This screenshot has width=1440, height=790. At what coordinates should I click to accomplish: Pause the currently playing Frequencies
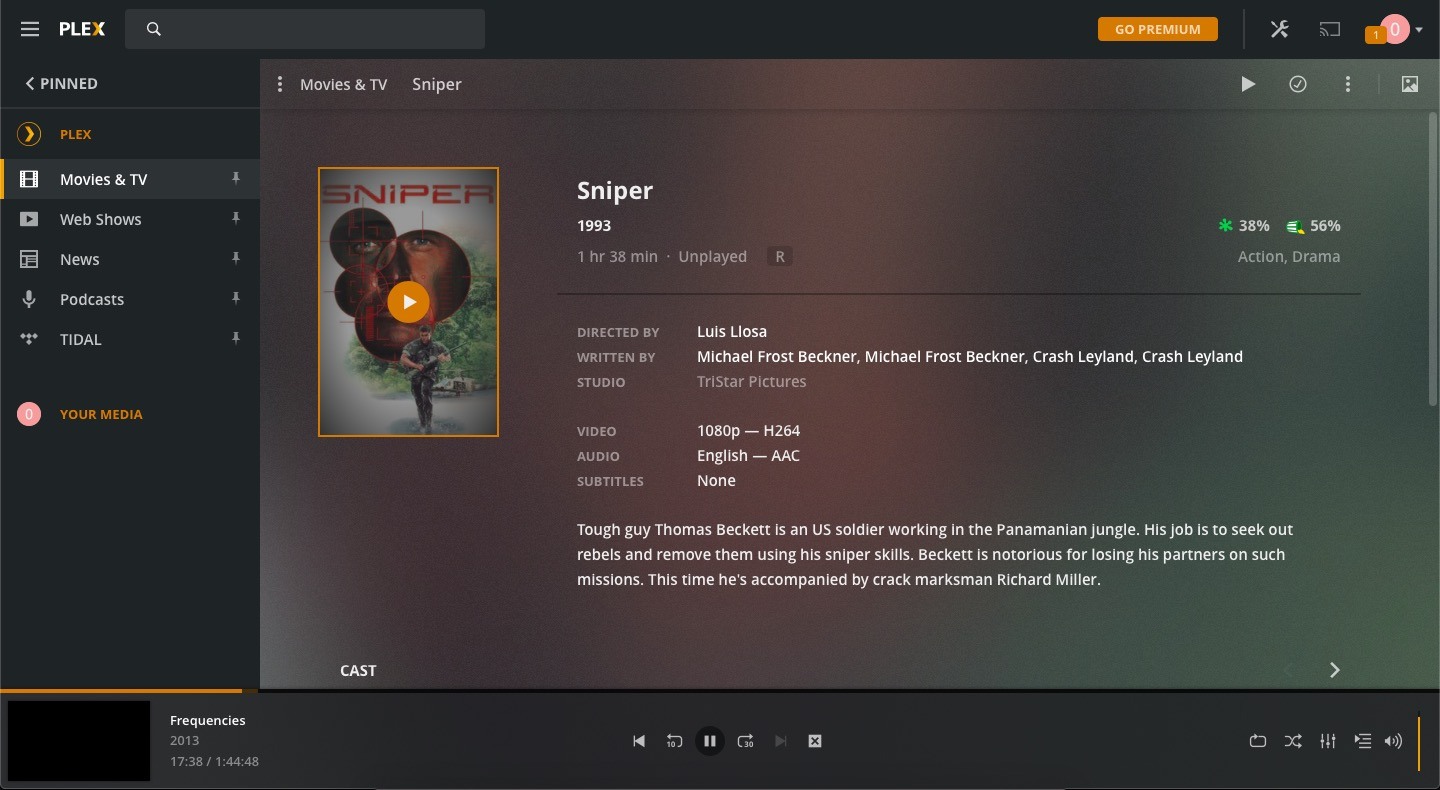(710, 741)
